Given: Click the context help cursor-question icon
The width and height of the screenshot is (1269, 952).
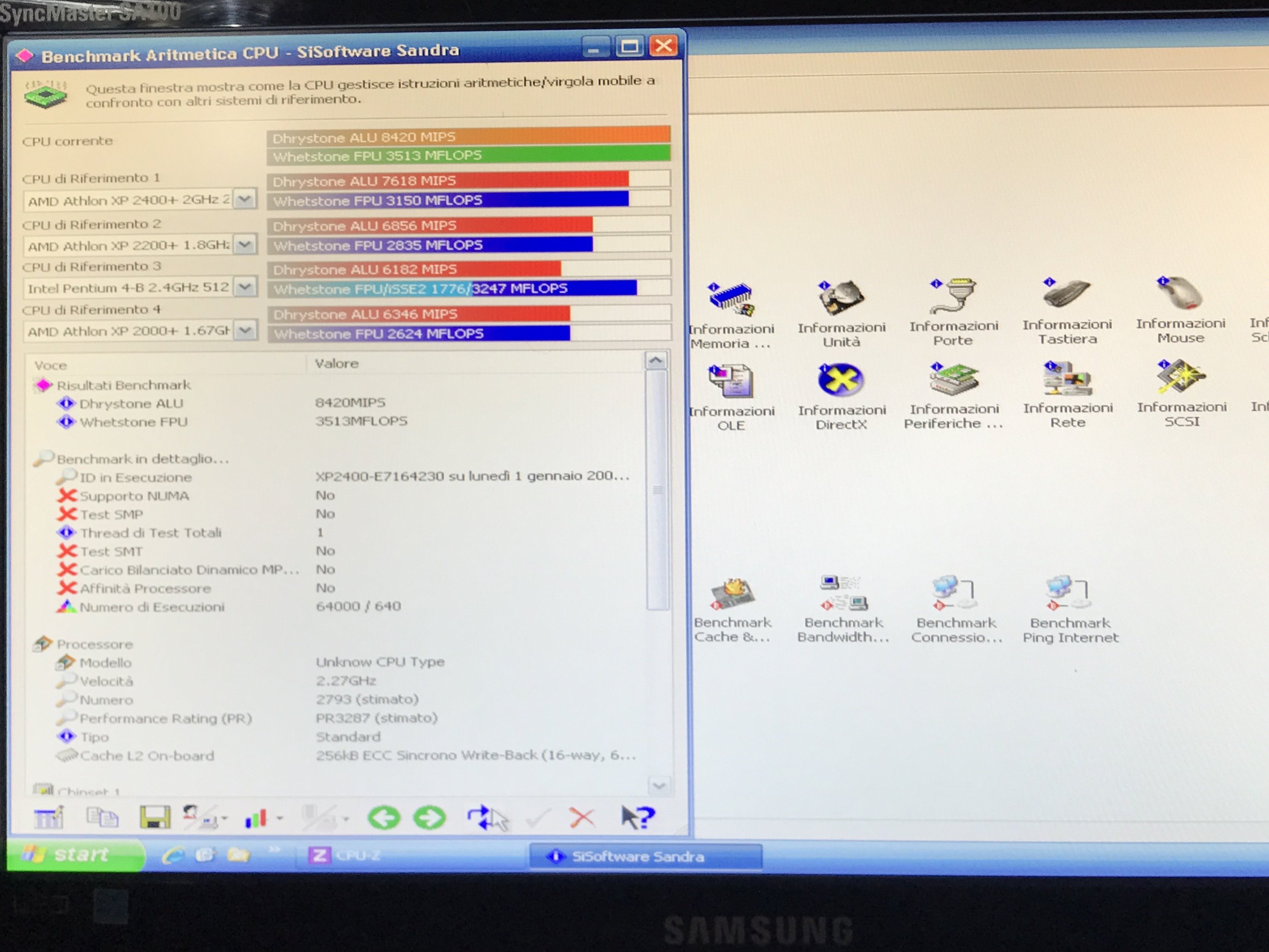Looking at the screenshot, I should 637,817.
